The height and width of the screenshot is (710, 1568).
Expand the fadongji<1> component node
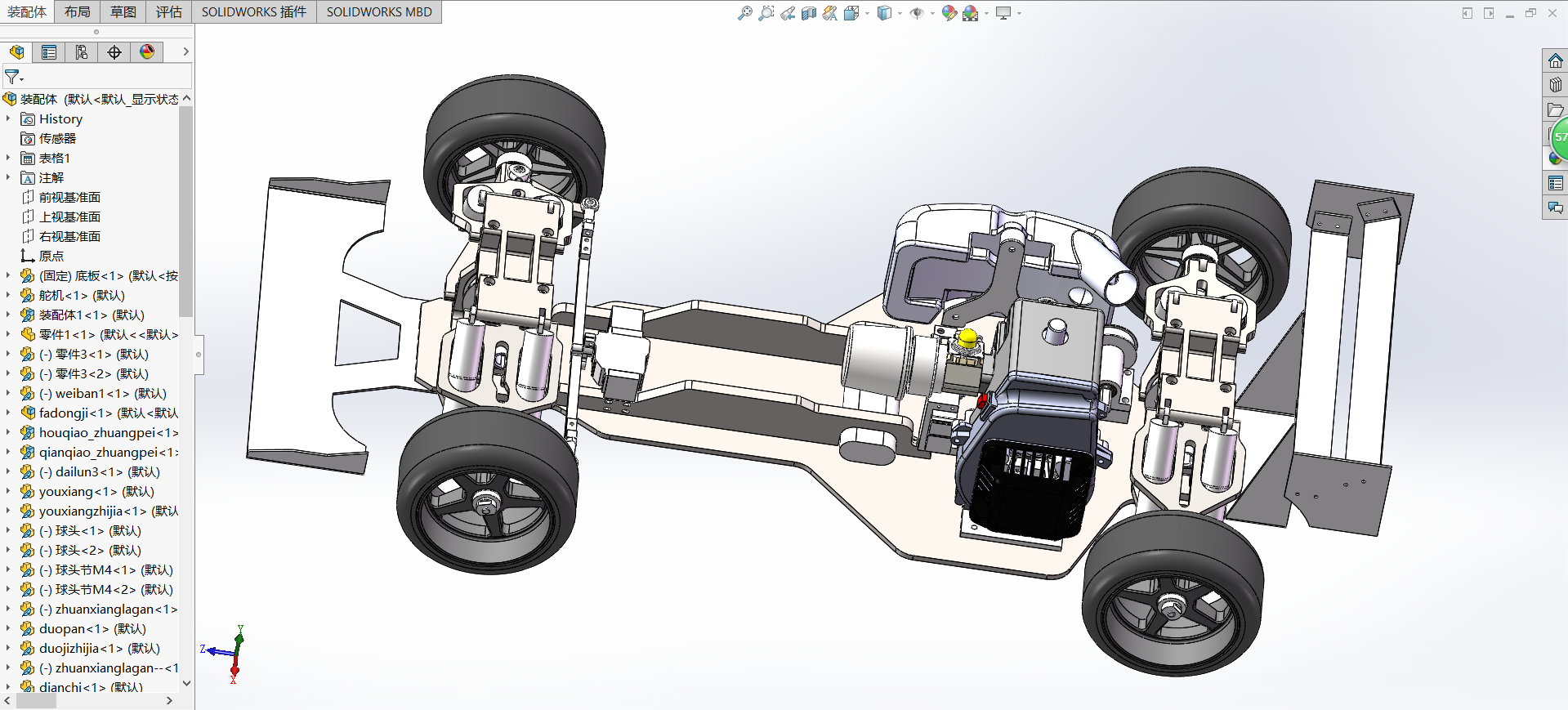8,413
